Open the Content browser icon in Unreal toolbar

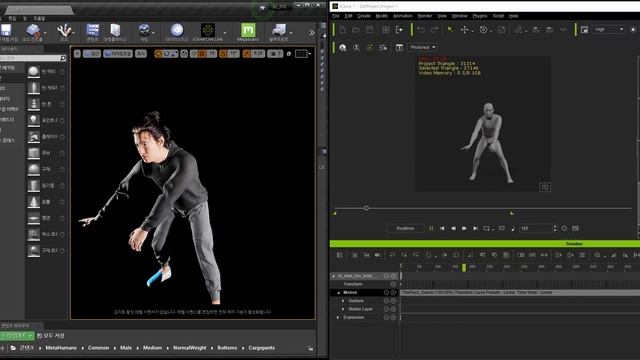[x=93, y=31]
